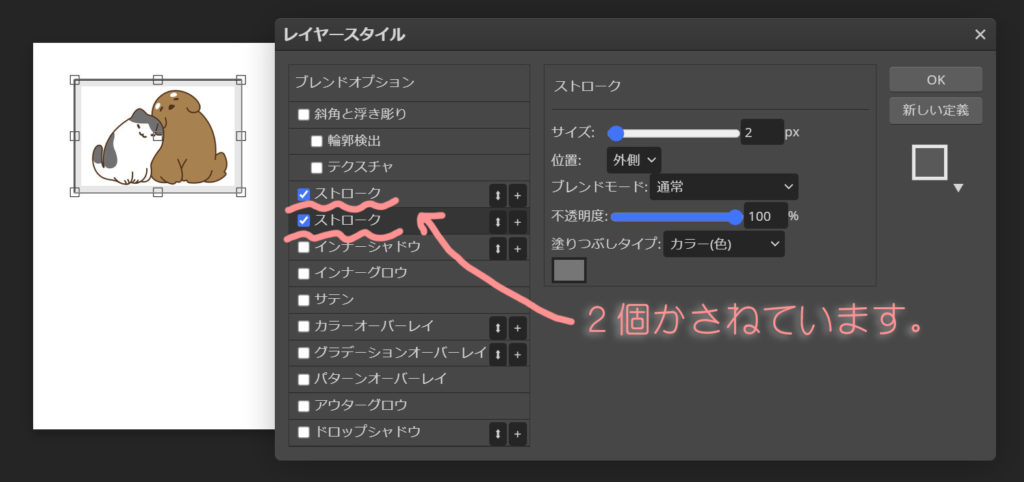
Task: Click the 新しい定義 button
Action: pos(935,110)
